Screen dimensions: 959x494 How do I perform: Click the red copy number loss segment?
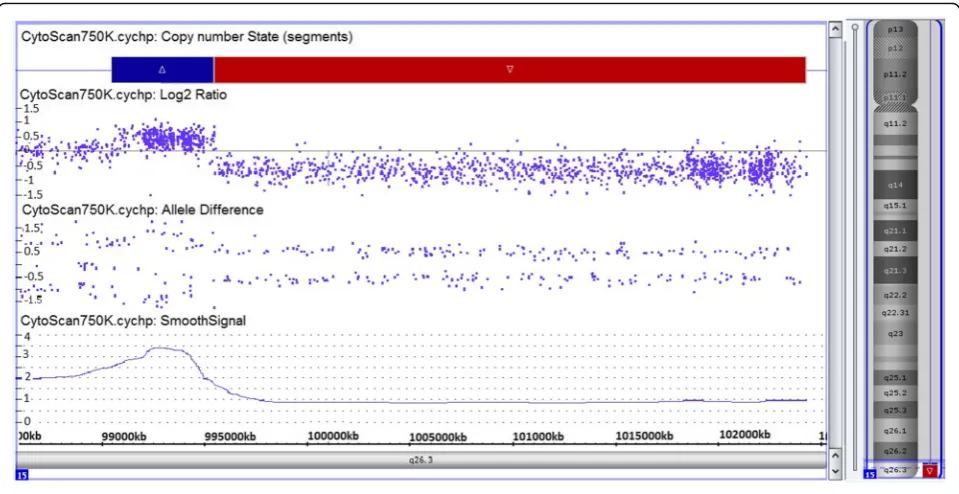tap(510, 70)
